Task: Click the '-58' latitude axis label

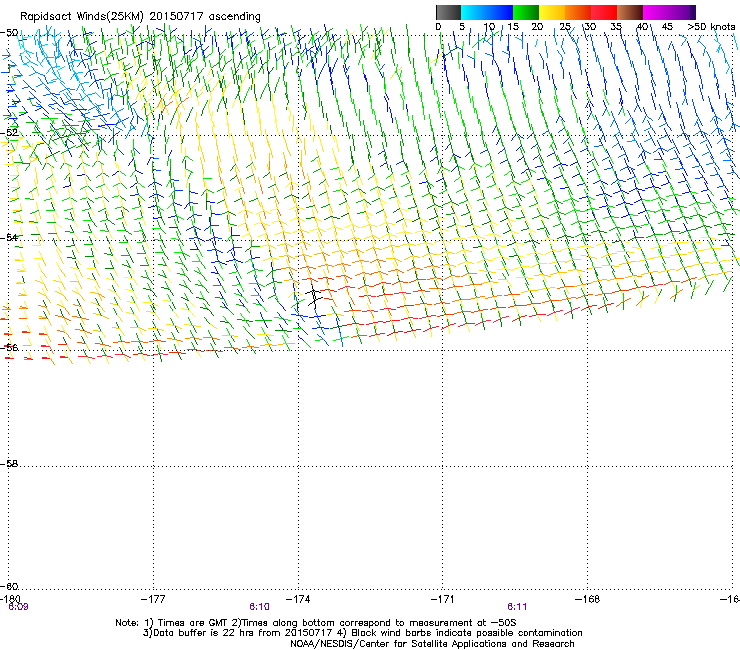Action: [9, 464]
